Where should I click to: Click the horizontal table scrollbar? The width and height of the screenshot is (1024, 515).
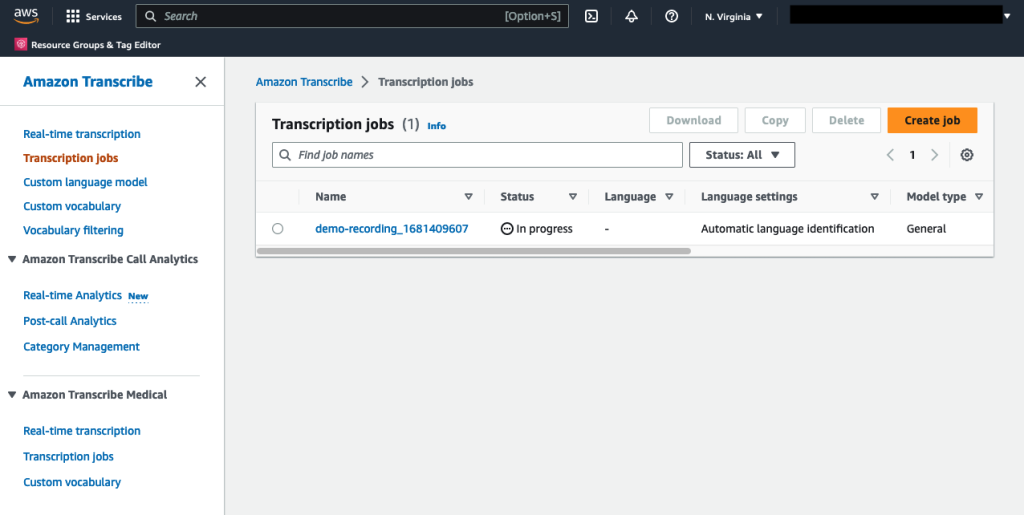(x=473, y=251)
